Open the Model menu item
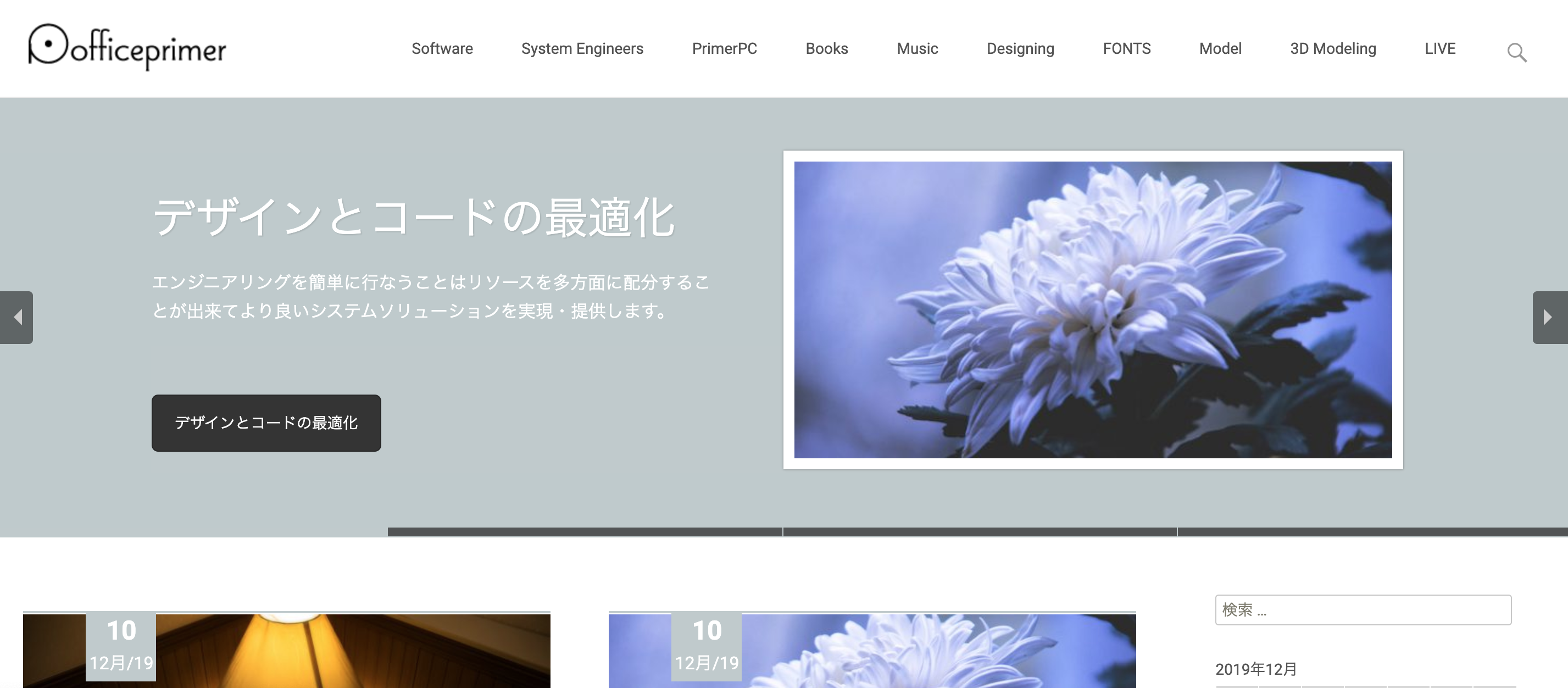1568x688 pixels. (1220, 49)
